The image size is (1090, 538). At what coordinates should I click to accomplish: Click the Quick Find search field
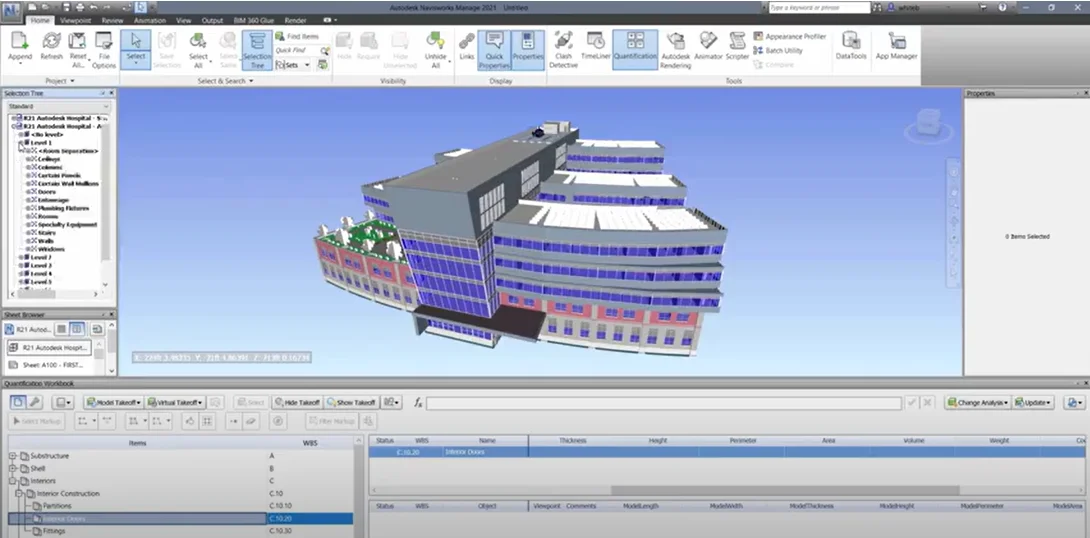pyautogui.click(x=298, y=51)
